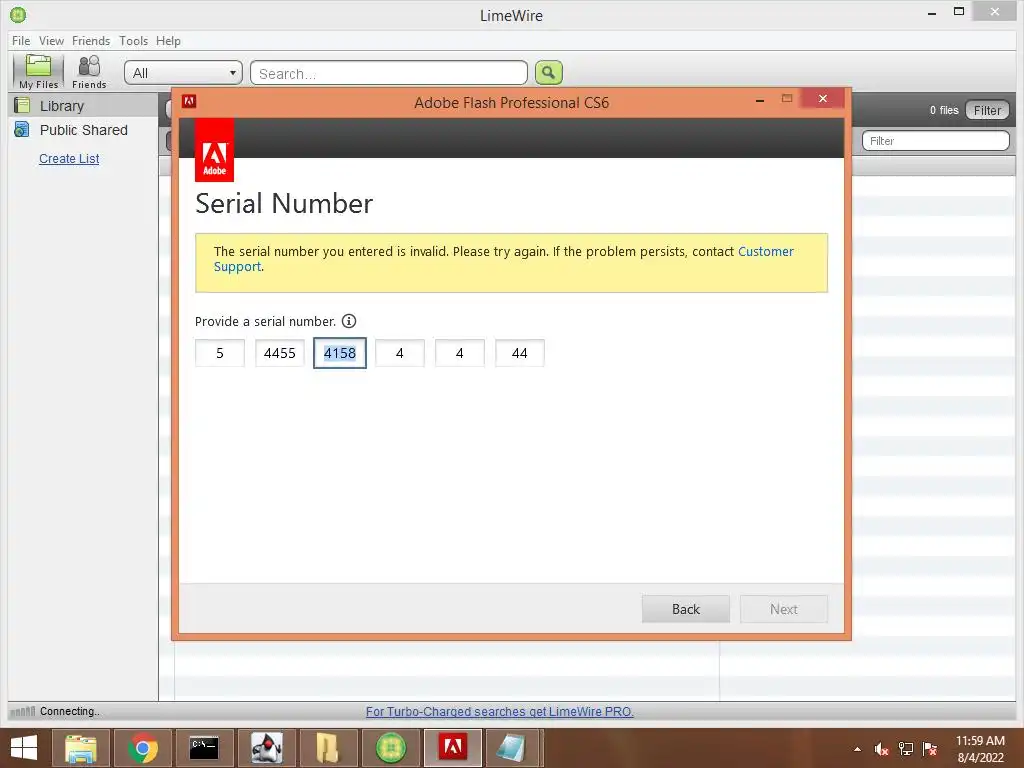Screen dimensions: 1024x768
Task: Click the Create List link
Action: point(69,159)
